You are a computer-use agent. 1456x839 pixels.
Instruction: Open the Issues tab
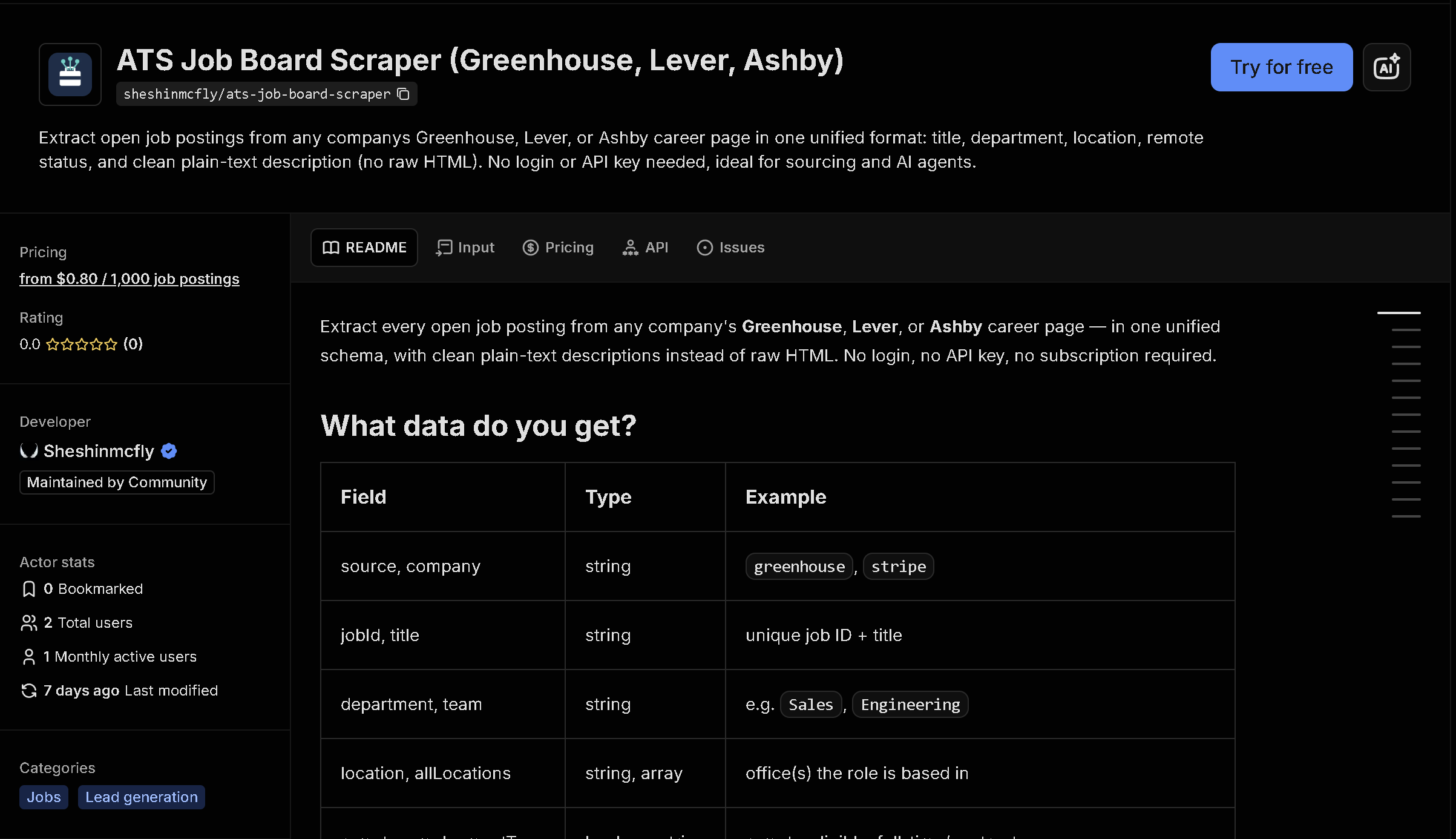tap(730, 248)
